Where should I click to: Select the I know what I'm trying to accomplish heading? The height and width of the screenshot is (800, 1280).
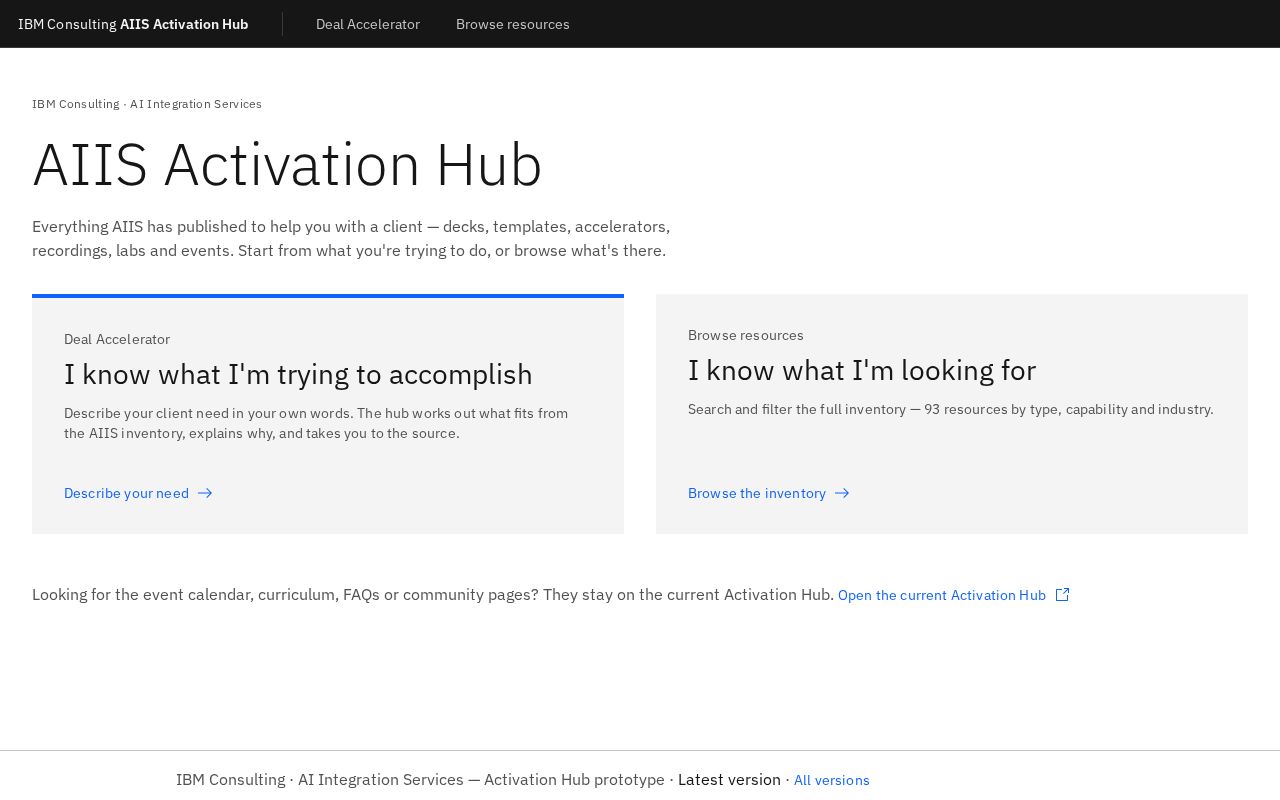pyautogui.click(x=298, y=374)
